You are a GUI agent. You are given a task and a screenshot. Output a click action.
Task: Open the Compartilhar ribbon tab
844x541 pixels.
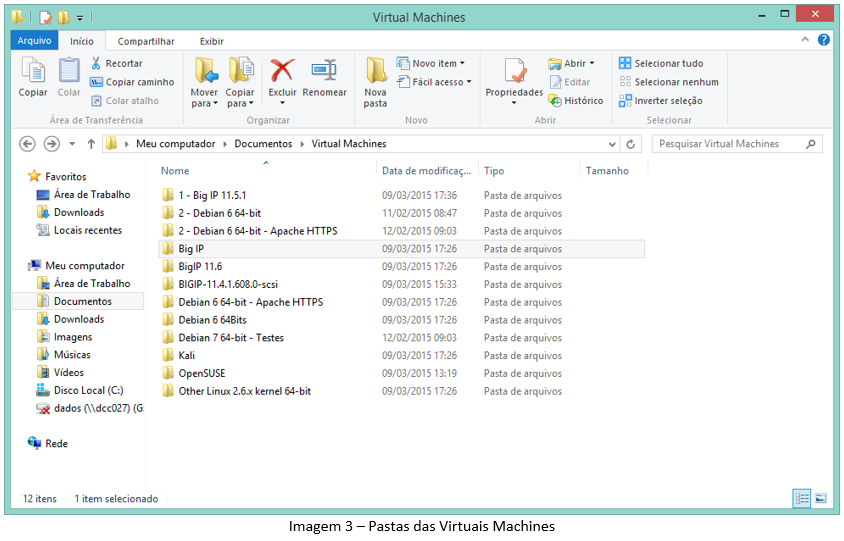point(146,41)
